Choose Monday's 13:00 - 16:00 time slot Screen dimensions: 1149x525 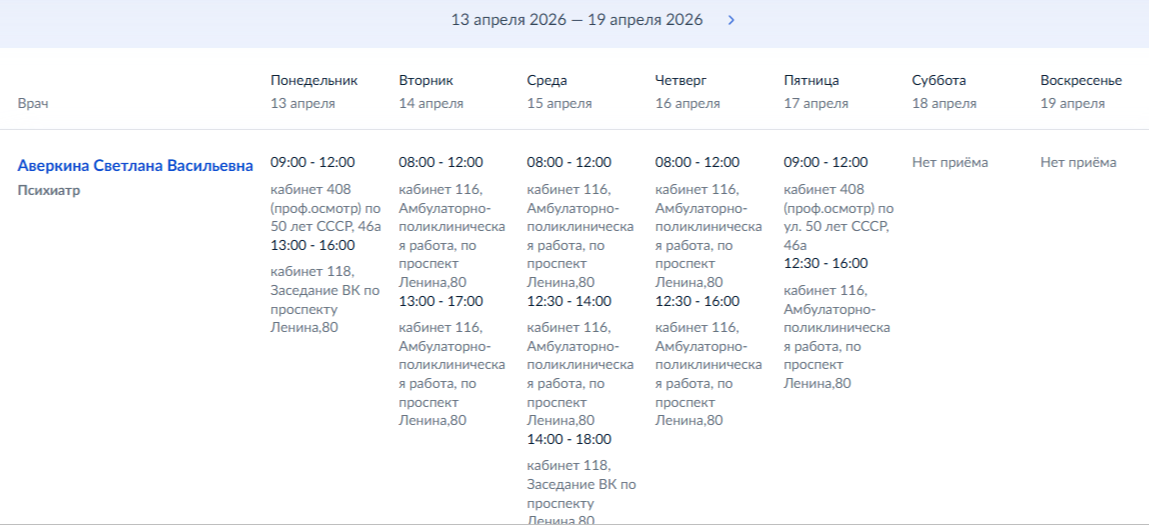(x=312, y=244)
